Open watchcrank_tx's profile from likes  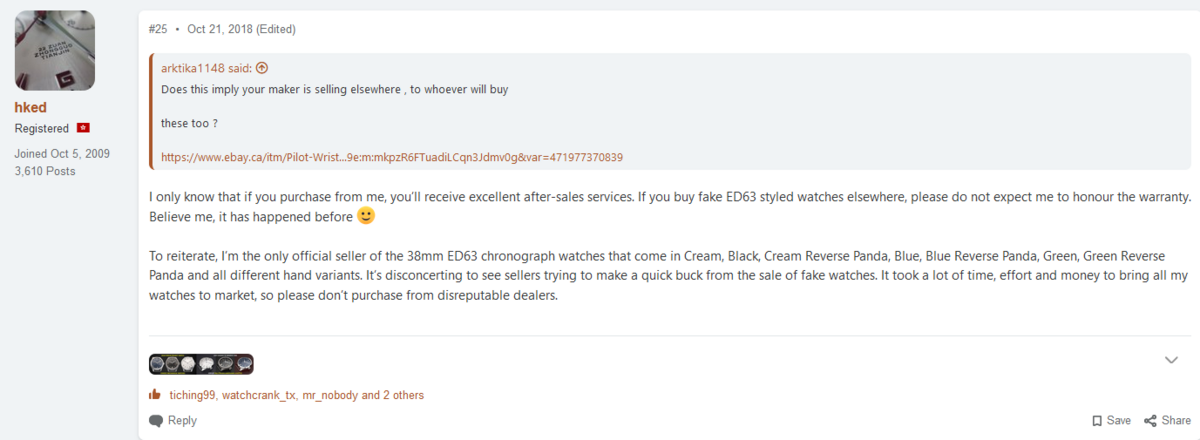pyautogui.click(x=259, y=395)
